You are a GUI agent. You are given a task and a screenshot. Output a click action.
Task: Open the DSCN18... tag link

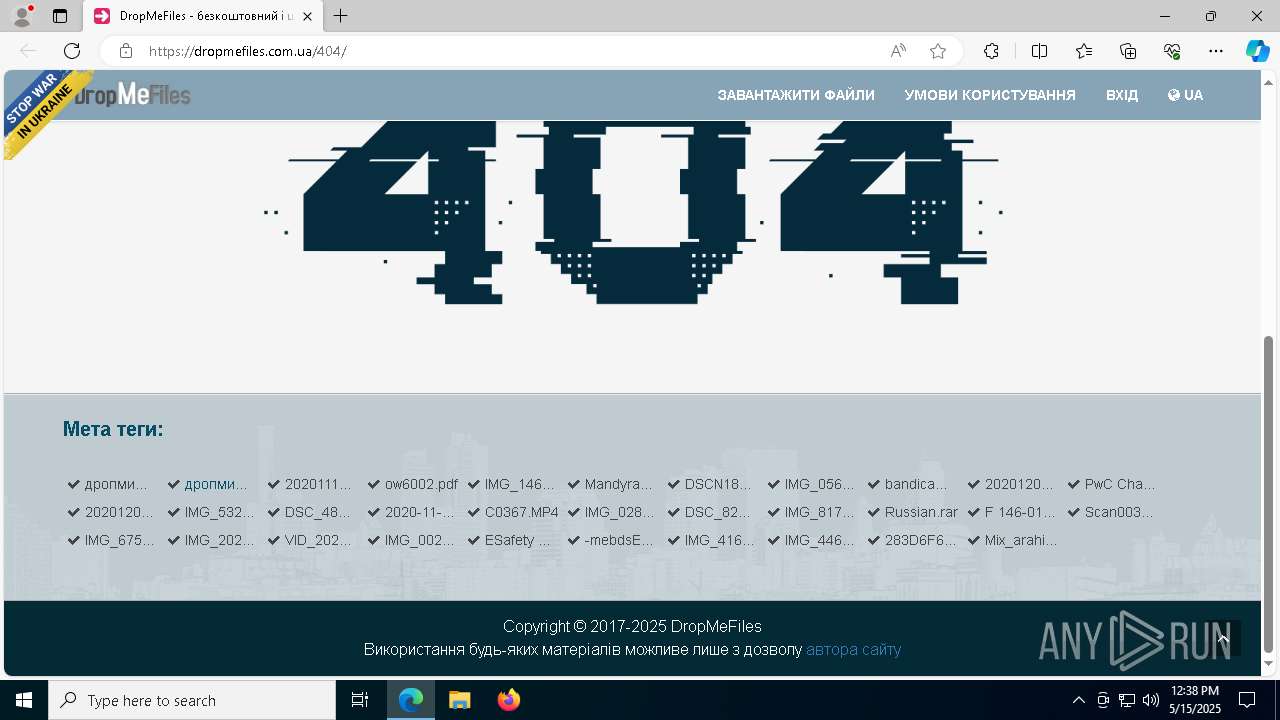point(718,484)
